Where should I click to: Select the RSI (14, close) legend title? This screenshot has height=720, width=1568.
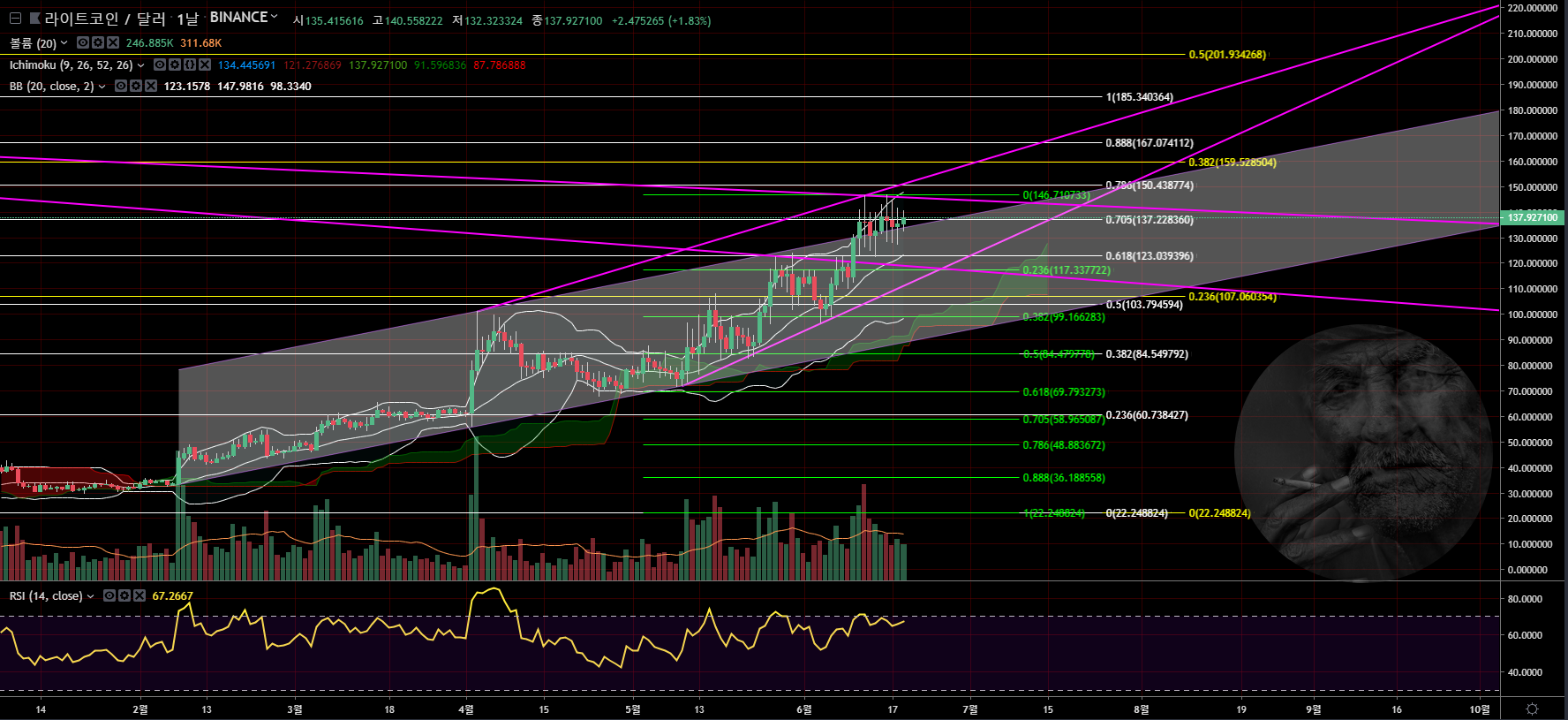[46, 596]
